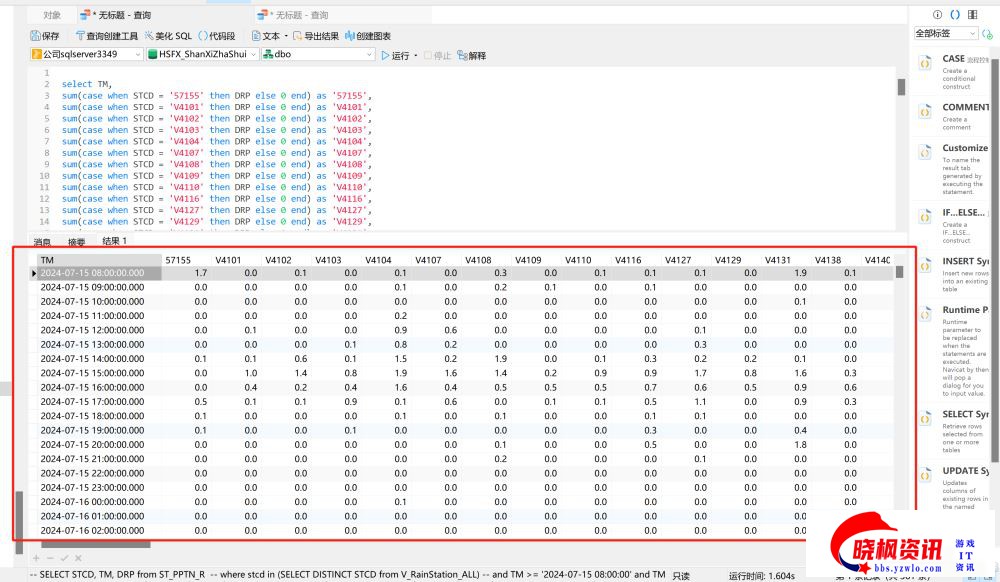Open the code snippet (代码段) tool
The image size is (1000, 582).
tap(217, 36)
